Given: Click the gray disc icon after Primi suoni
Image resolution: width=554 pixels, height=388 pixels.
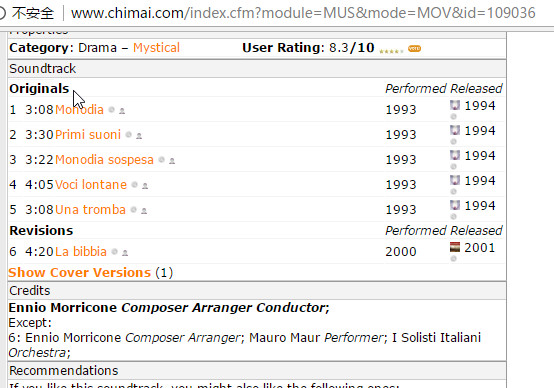Looking at the screenshot, I should (x=129, y=135).
